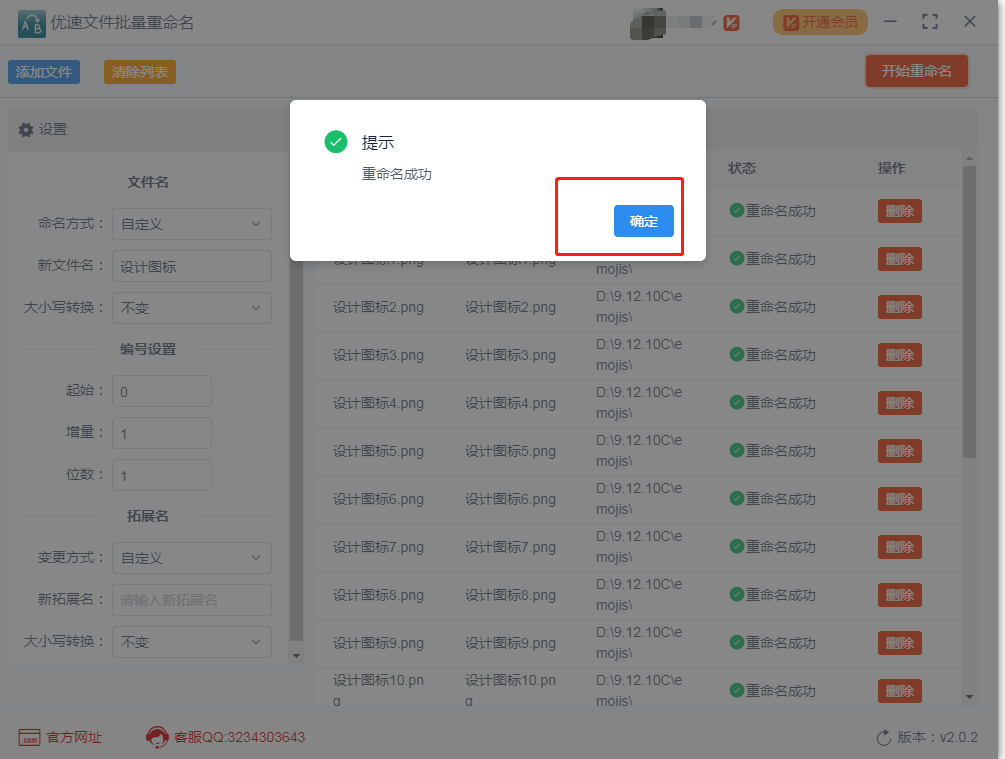Click success status icon for 设计图标5.png
This screenshot has height=759, width=1005.
737,451
